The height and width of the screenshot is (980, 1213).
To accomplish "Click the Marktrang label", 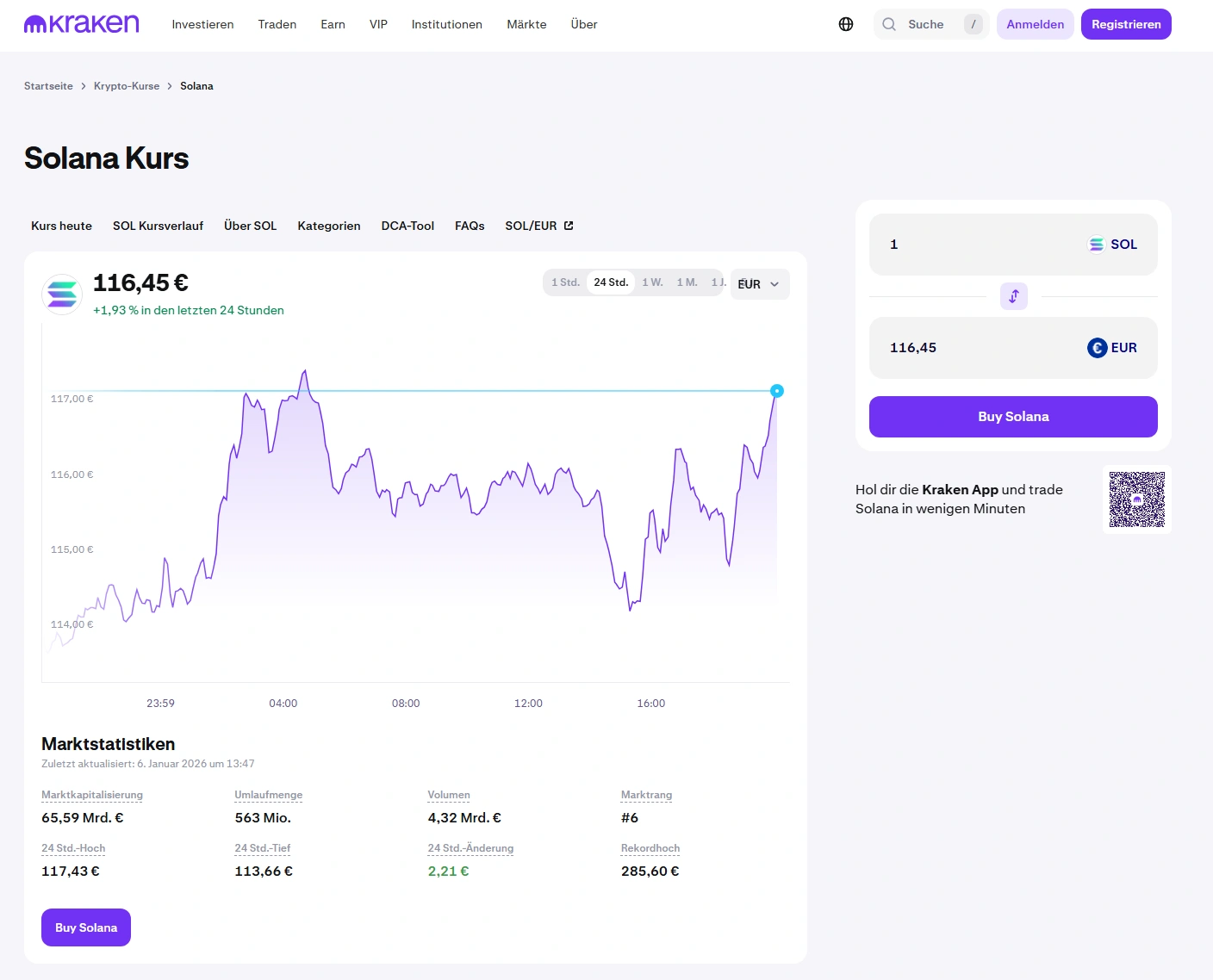I will click(x=646, y=795).
